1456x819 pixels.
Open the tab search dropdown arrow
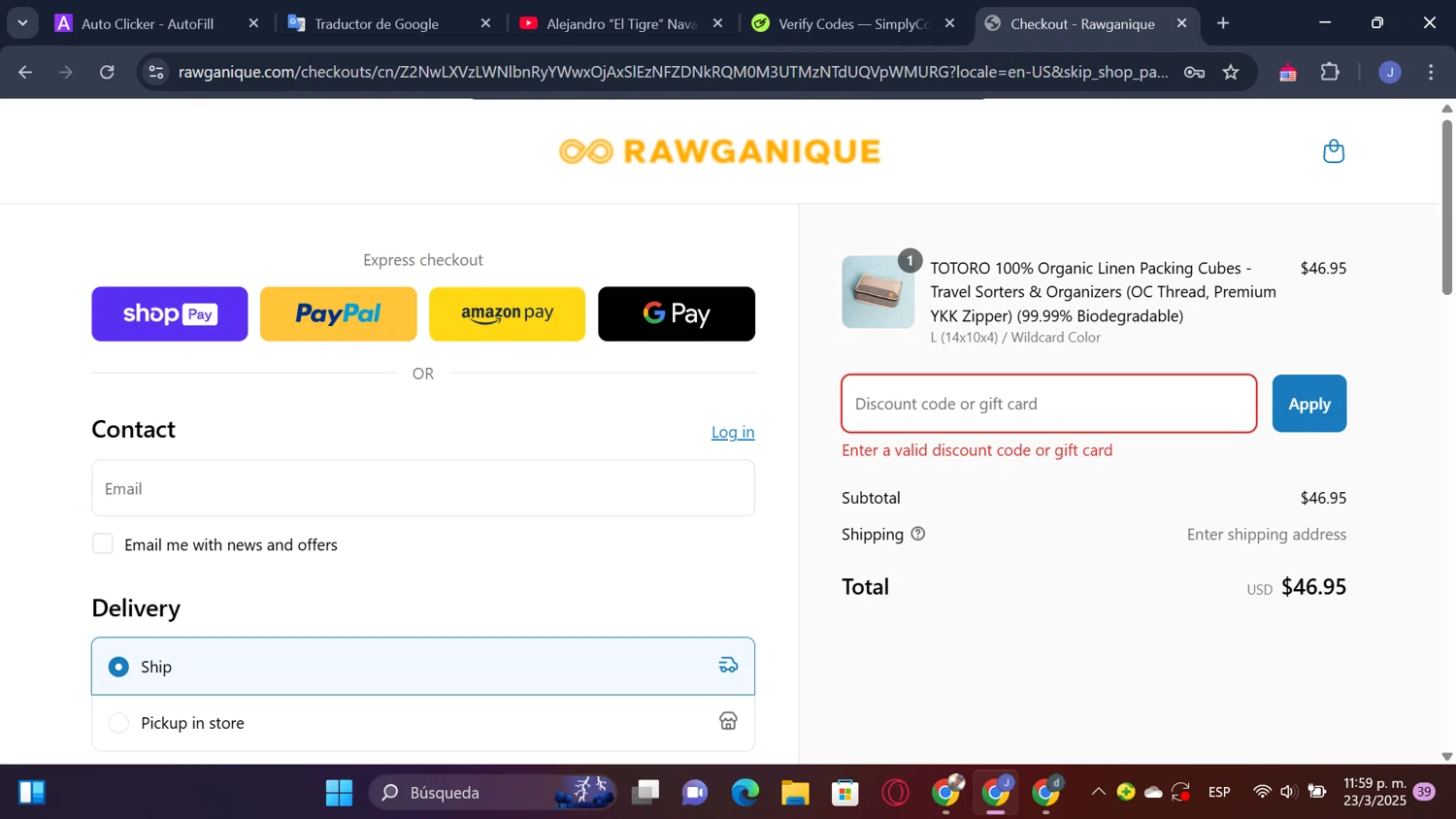pos(22,23)
